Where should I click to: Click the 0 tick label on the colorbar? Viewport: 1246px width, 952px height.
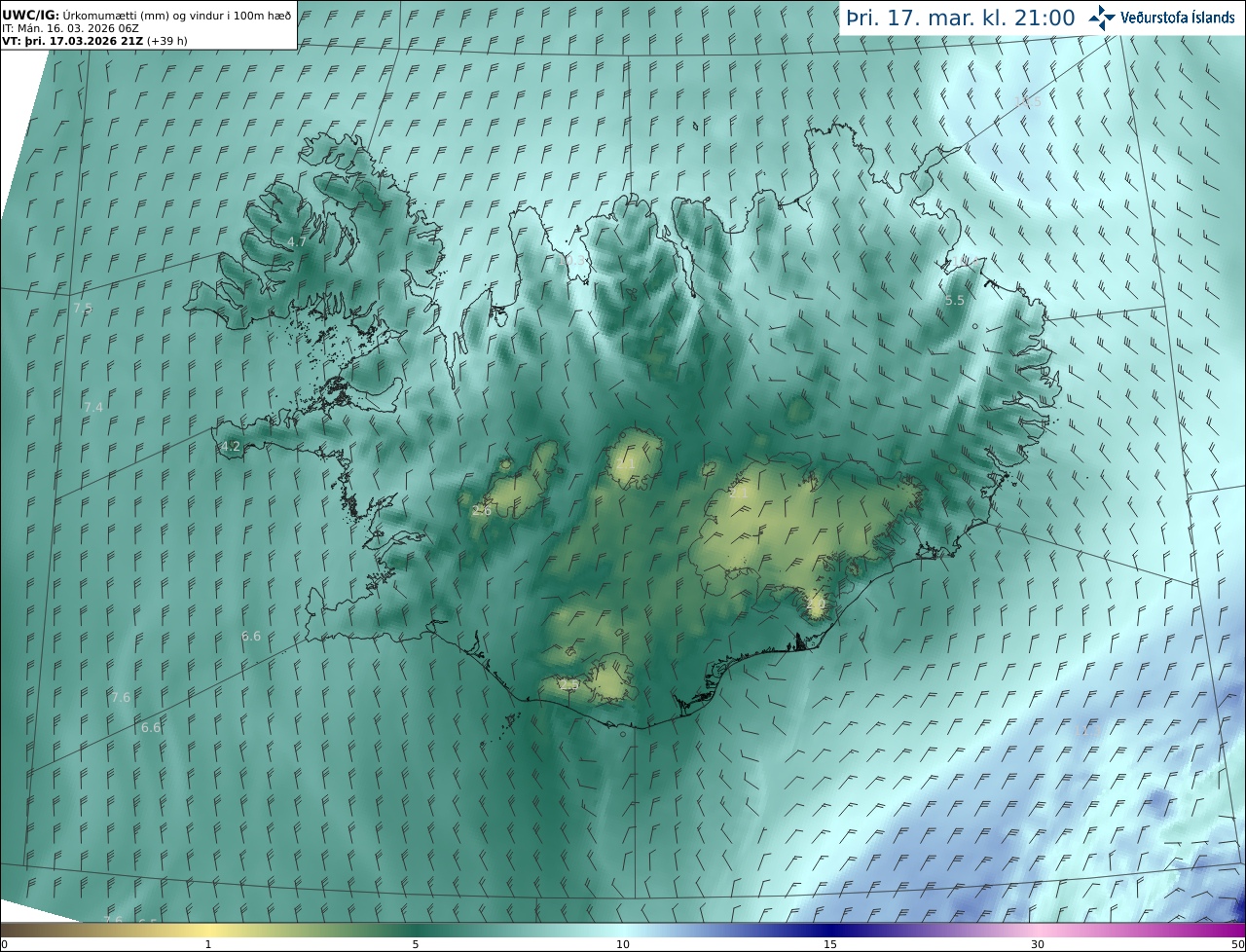click(4, 944)
